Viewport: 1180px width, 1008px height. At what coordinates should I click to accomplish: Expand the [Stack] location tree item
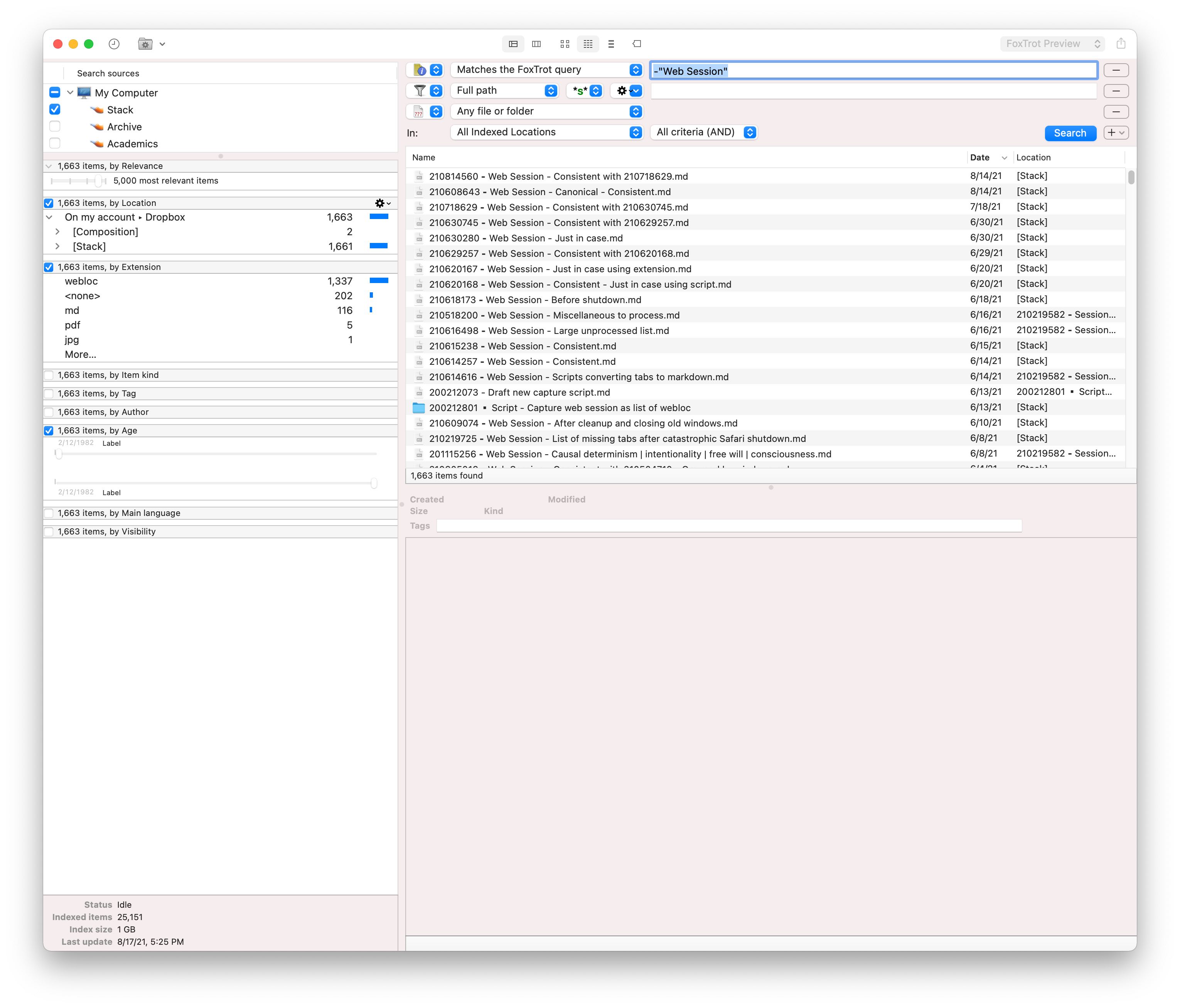[57, 246]
